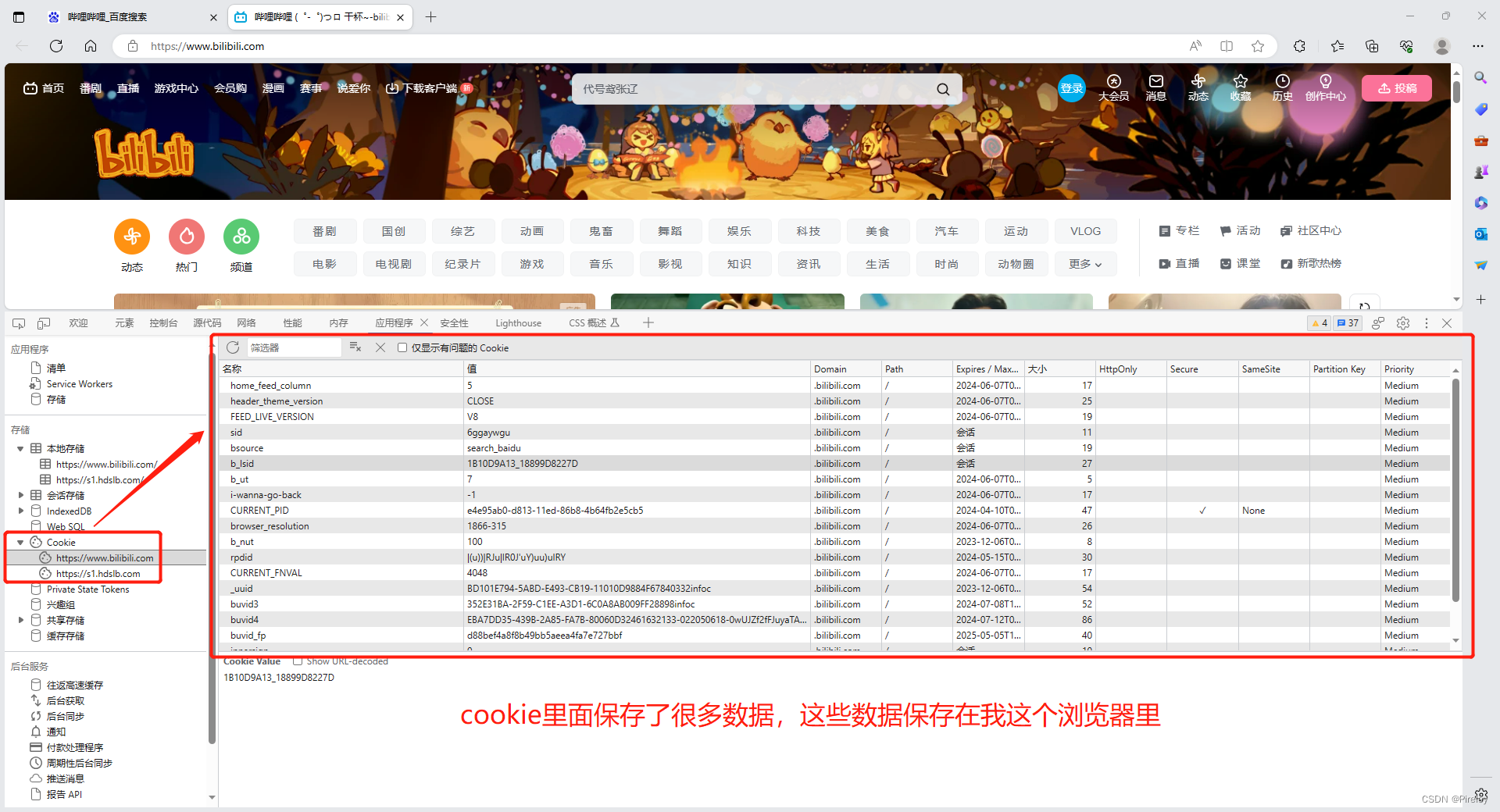Open 新歌热榜 link
This screenshot has width=1500, height=812.
point(1311,263)
